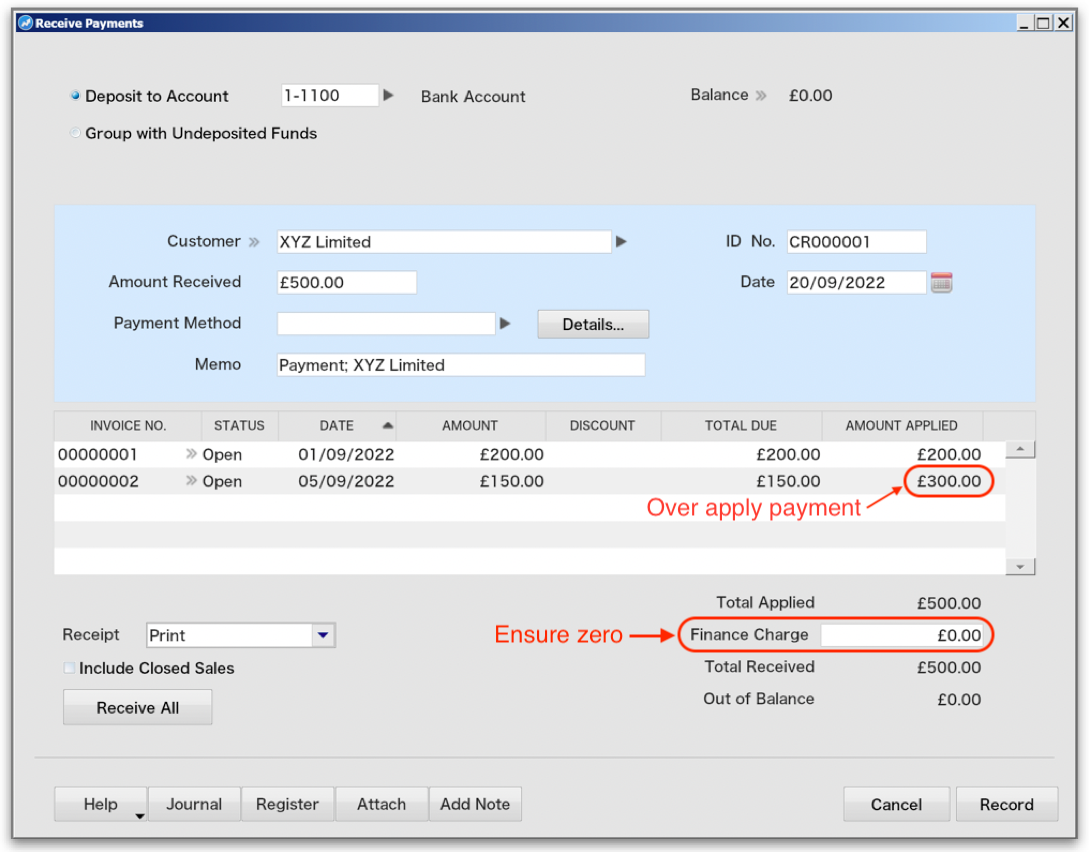This screenshot has width=1089, height=852.
Task: Open the Journal view
Action: 194,804
